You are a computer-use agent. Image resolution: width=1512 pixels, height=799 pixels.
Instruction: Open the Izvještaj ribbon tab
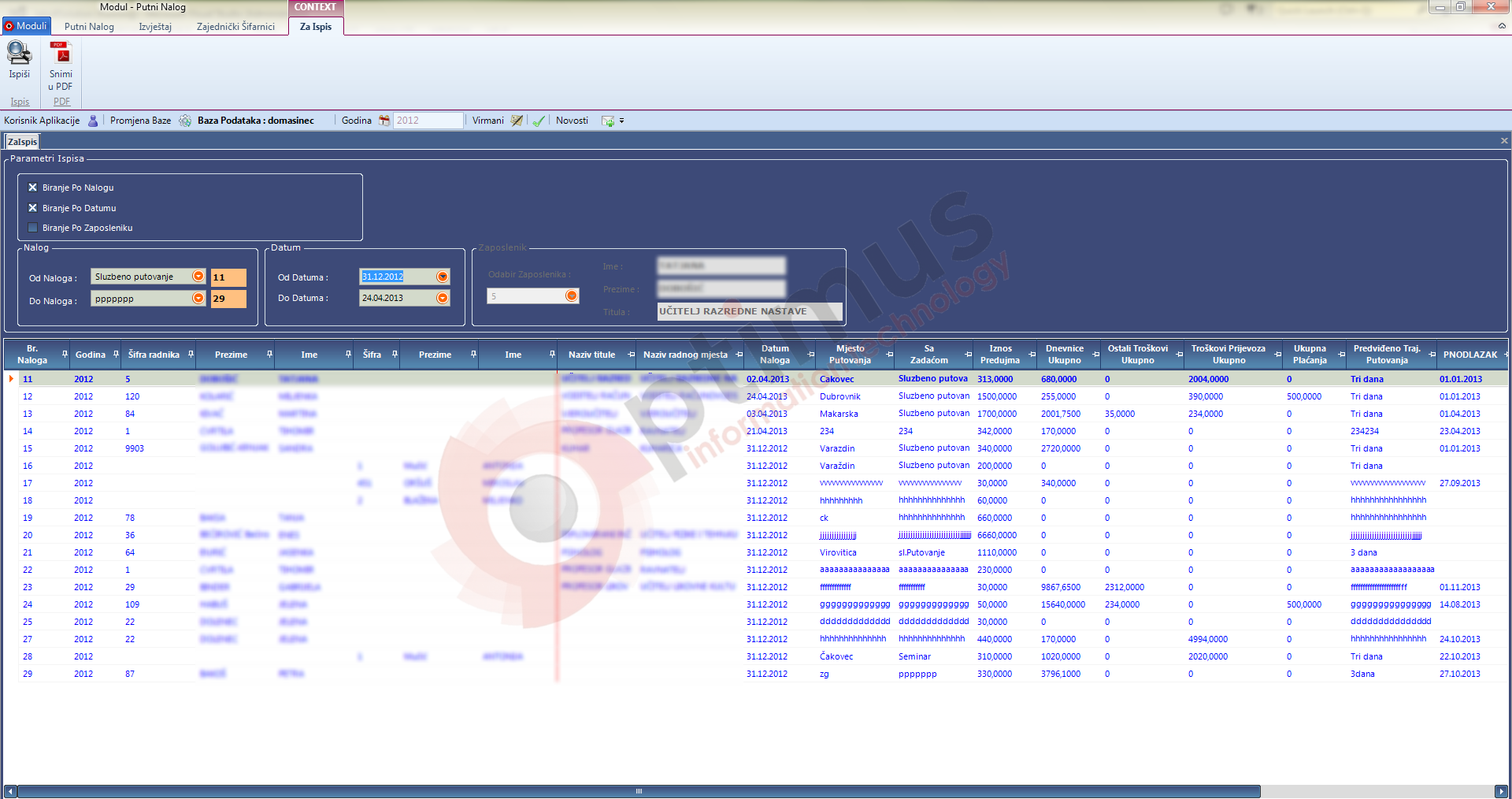pos(155,27)
